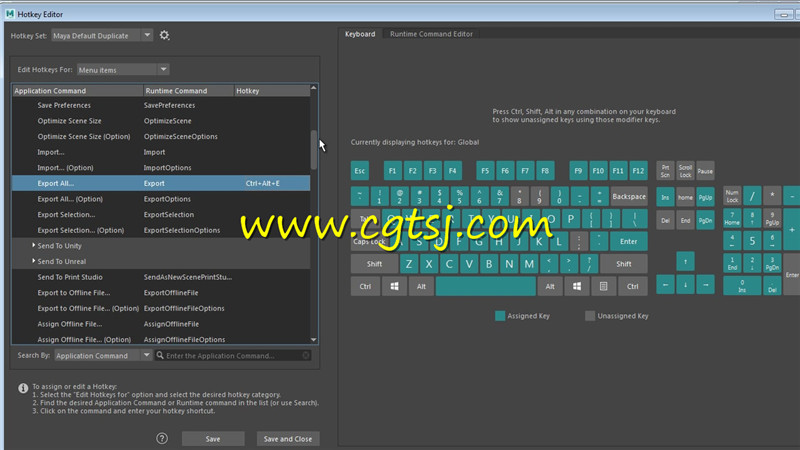Clear the search field with the X
This screenshot has width=800, height=450.
(x=306, y=355)
